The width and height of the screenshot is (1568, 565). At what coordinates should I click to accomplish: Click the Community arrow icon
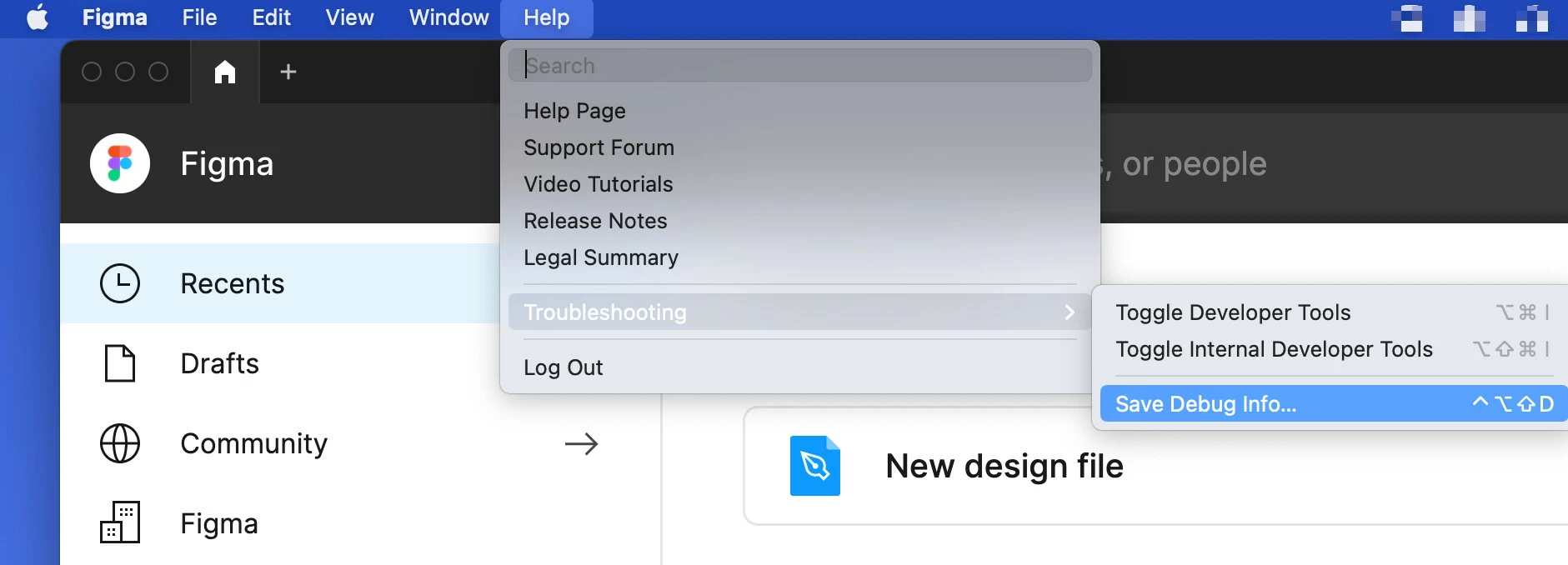click(x=581, y=443)
